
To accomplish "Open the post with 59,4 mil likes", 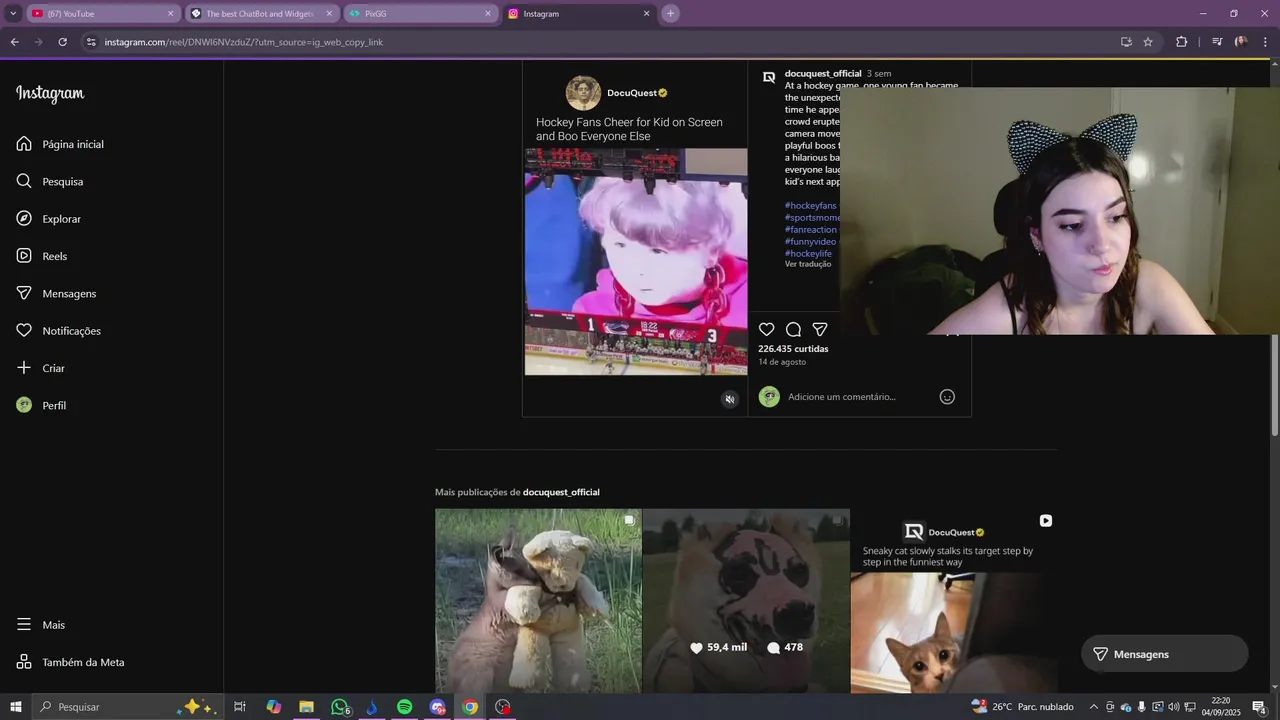I will tap(746, 601).
